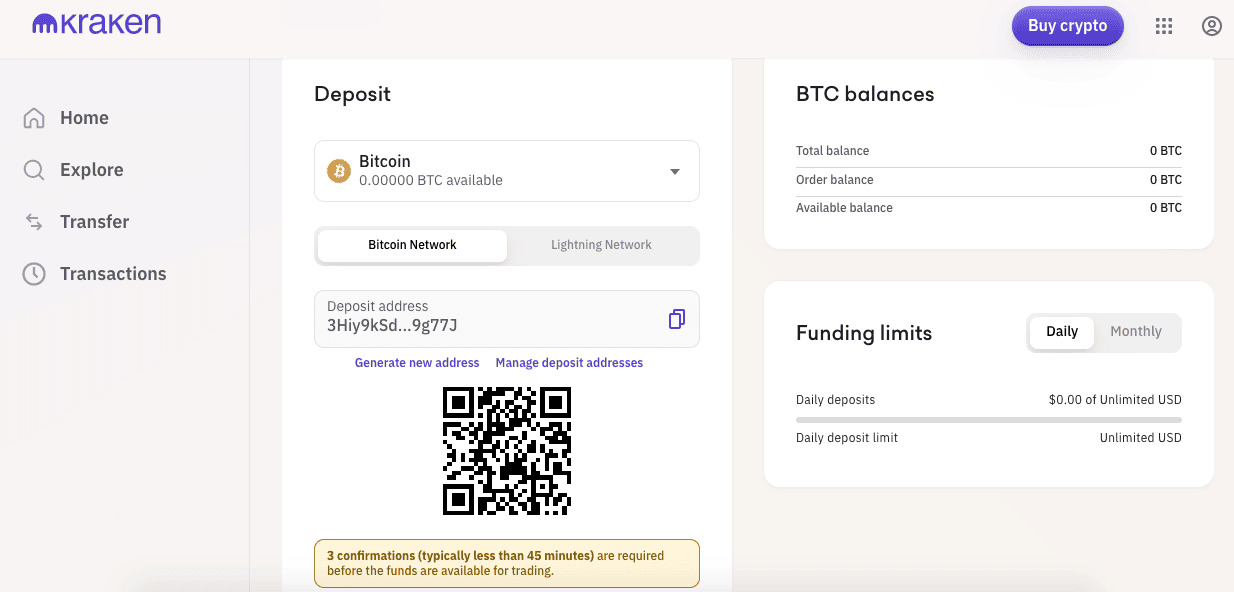
Task: Click the deposit address QR code
Action: [506, 451]
